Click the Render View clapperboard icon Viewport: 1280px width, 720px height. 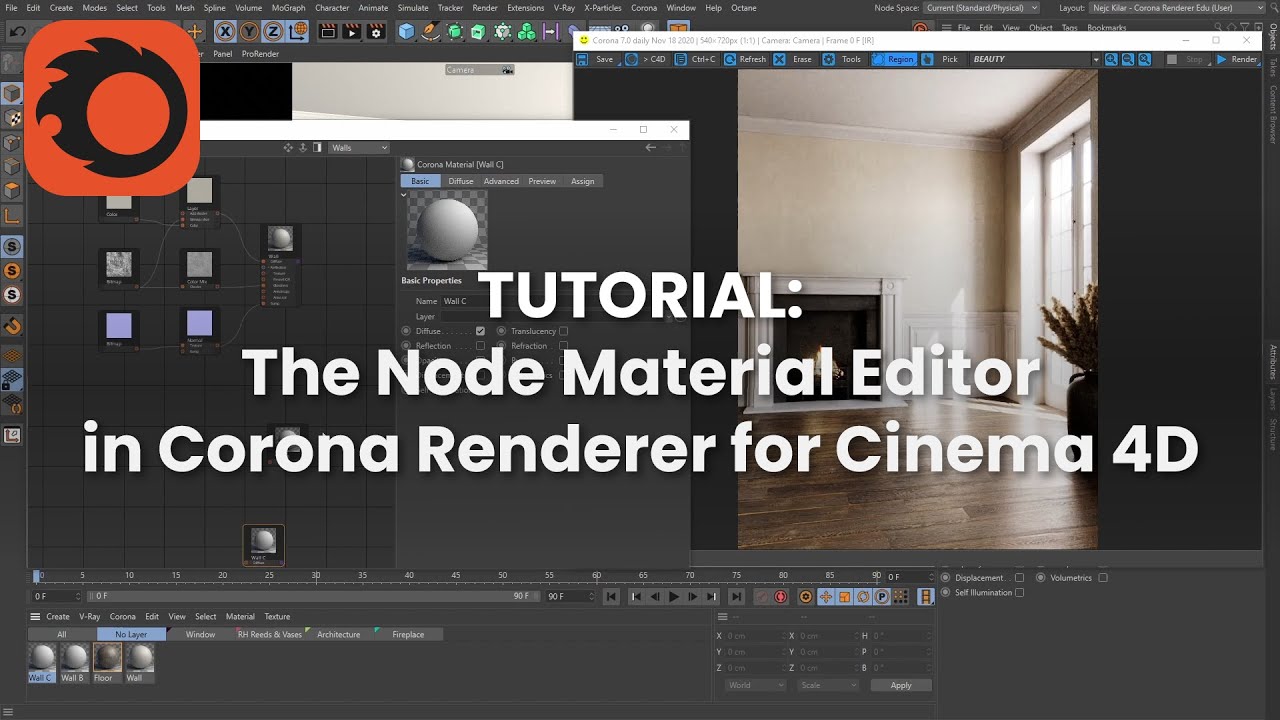tap(327, 32)
